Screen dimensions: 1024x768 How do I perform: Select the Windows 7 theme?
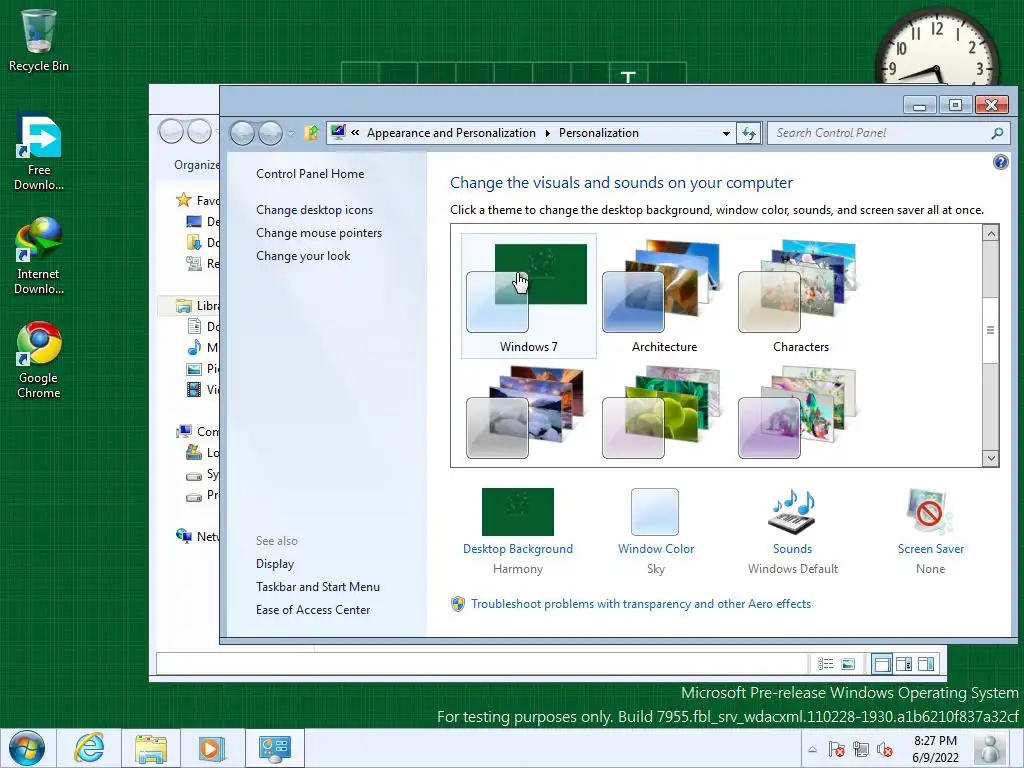click(528, 296)
